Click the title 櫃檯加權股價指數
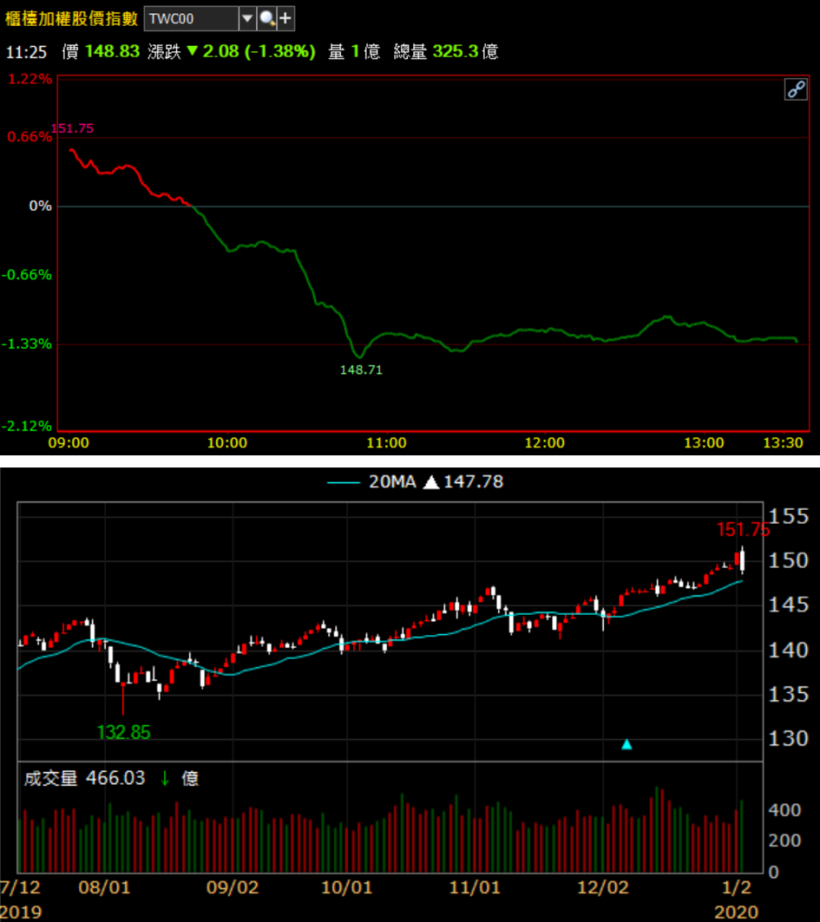Viewport: 820px width, 922px height. coord(71,18)
